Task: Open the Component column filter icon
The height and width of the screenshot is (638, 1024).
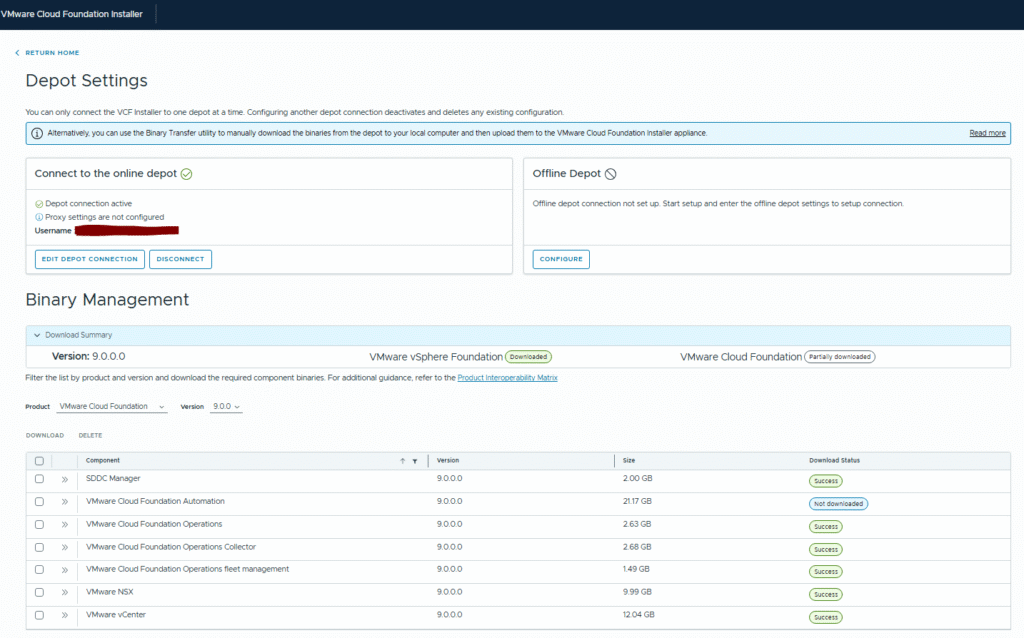Action: click(x=414, y=461)
